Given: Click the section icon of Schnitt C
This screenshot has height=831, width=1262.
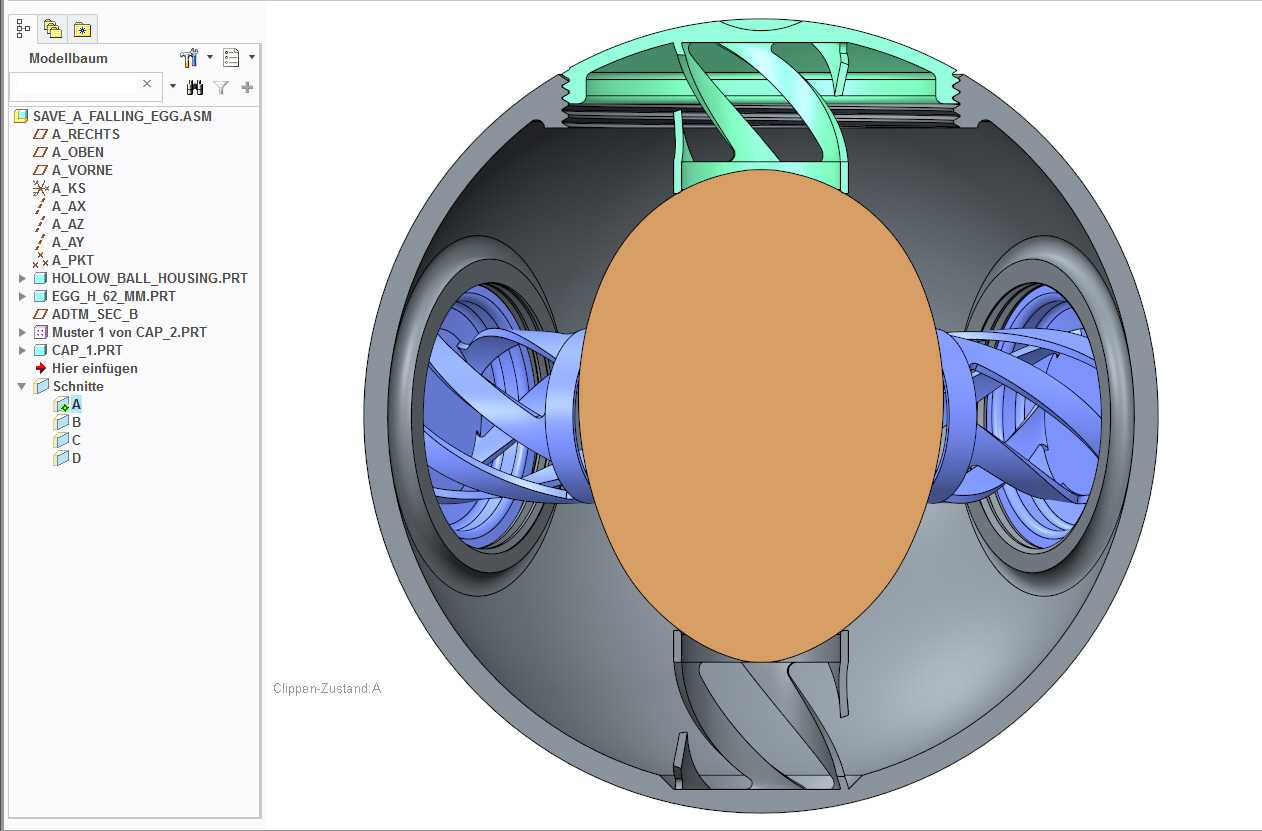Looking at the screenshot, I should [x=61, y=440].
